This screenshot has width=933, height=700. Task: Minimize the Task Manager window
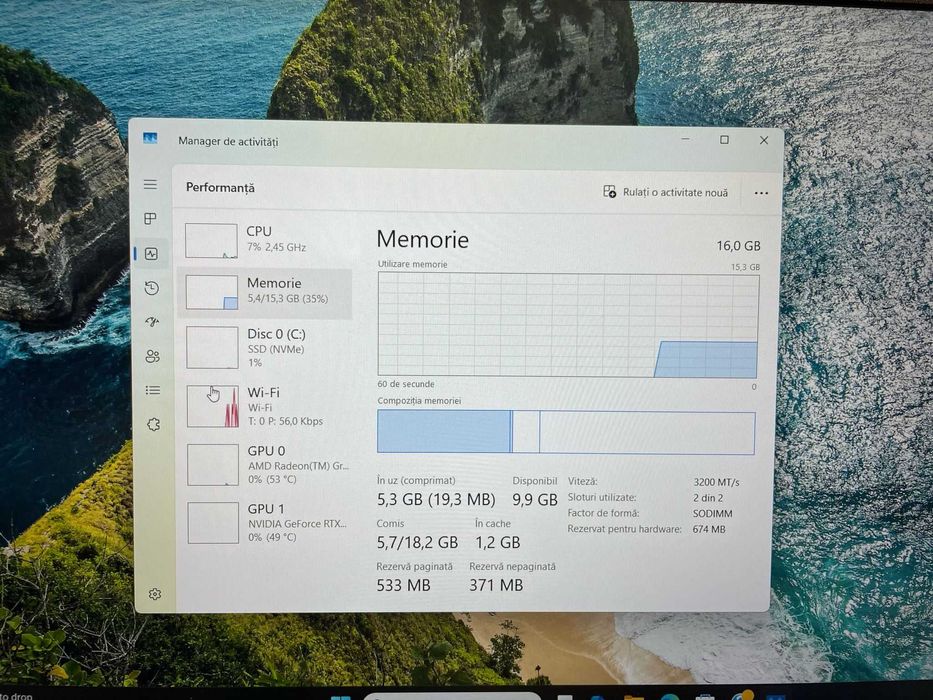[685, 139]
